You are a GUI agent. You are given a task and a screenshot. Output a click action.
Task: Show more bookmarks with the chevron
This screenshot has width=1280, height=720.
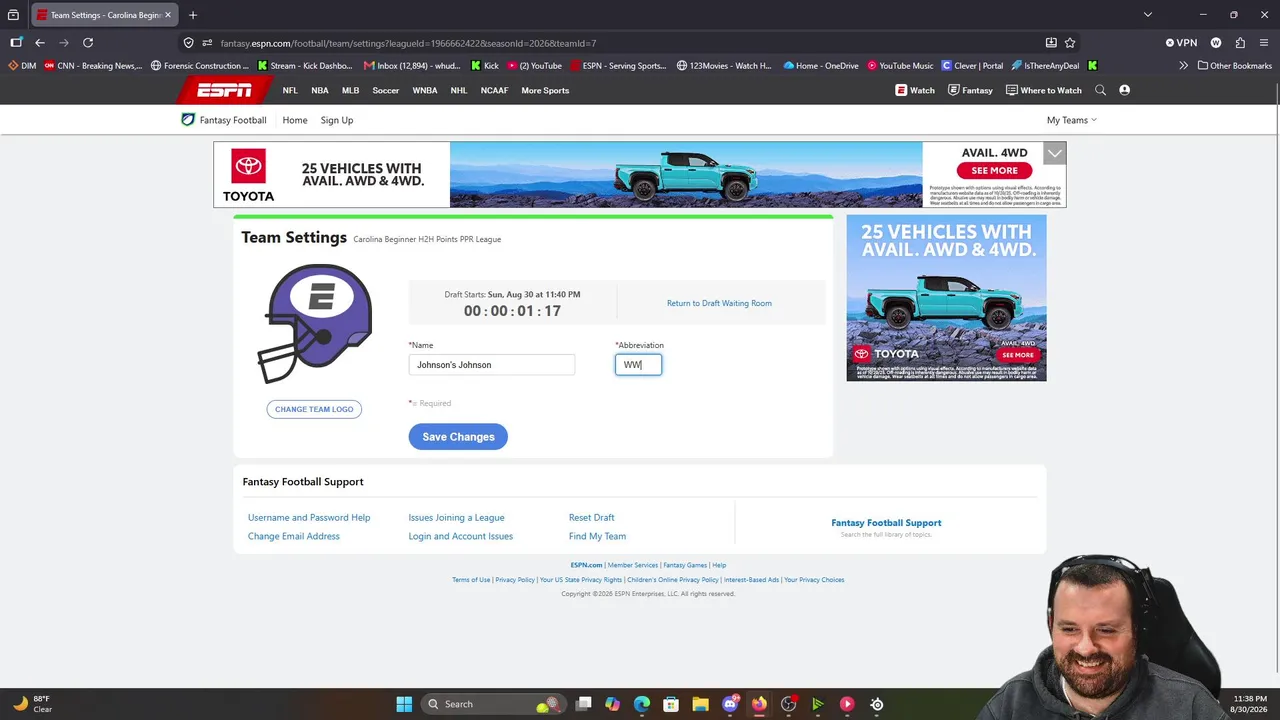[1183, 66]
